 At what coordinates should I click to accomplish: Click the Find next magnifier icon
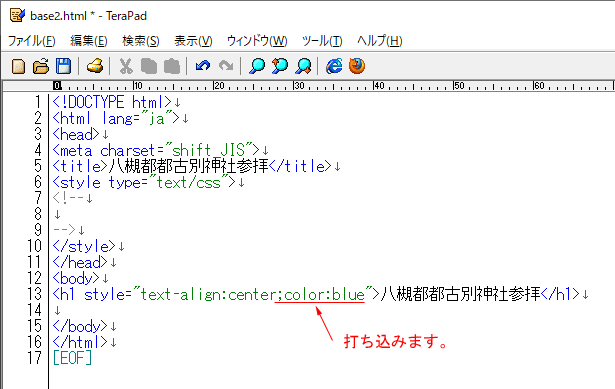click(304, 66)
